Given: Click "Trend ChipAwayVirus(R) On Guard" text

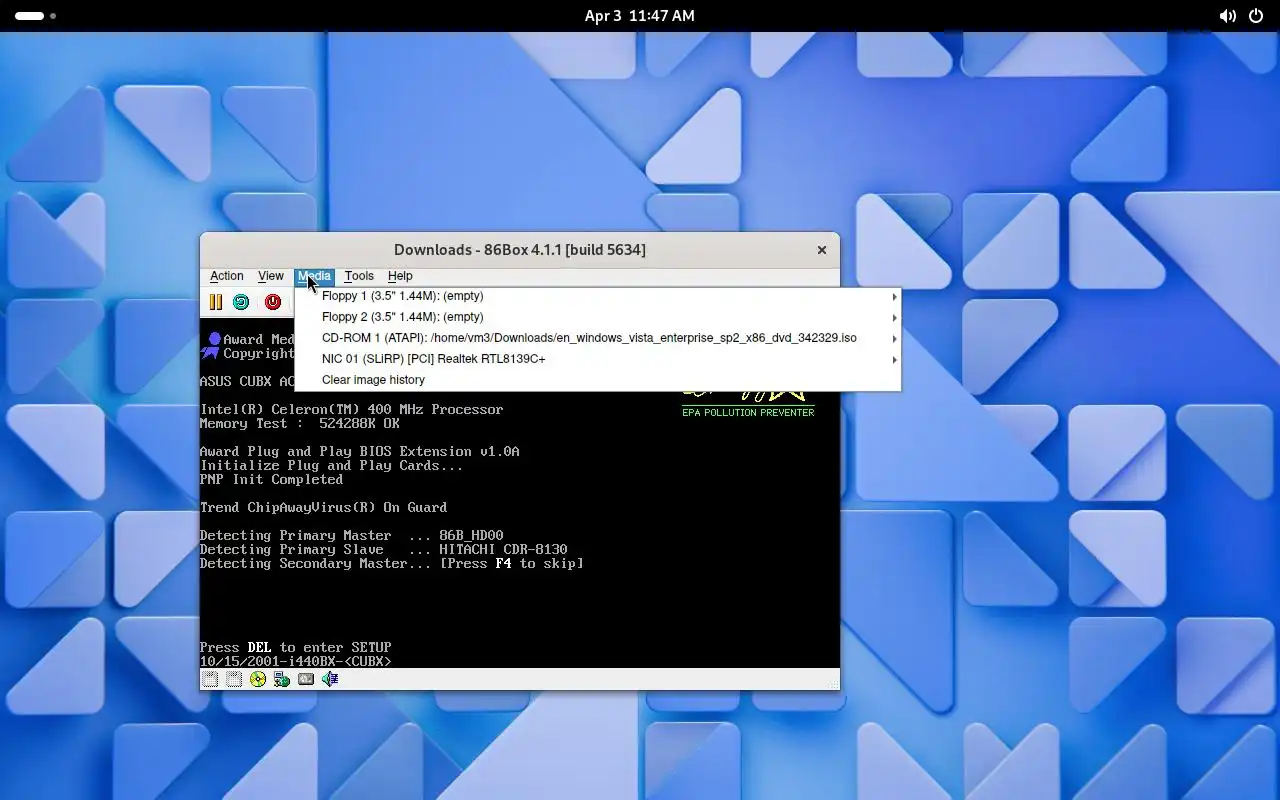Looking at the screenshot, I should coord(323,507).
